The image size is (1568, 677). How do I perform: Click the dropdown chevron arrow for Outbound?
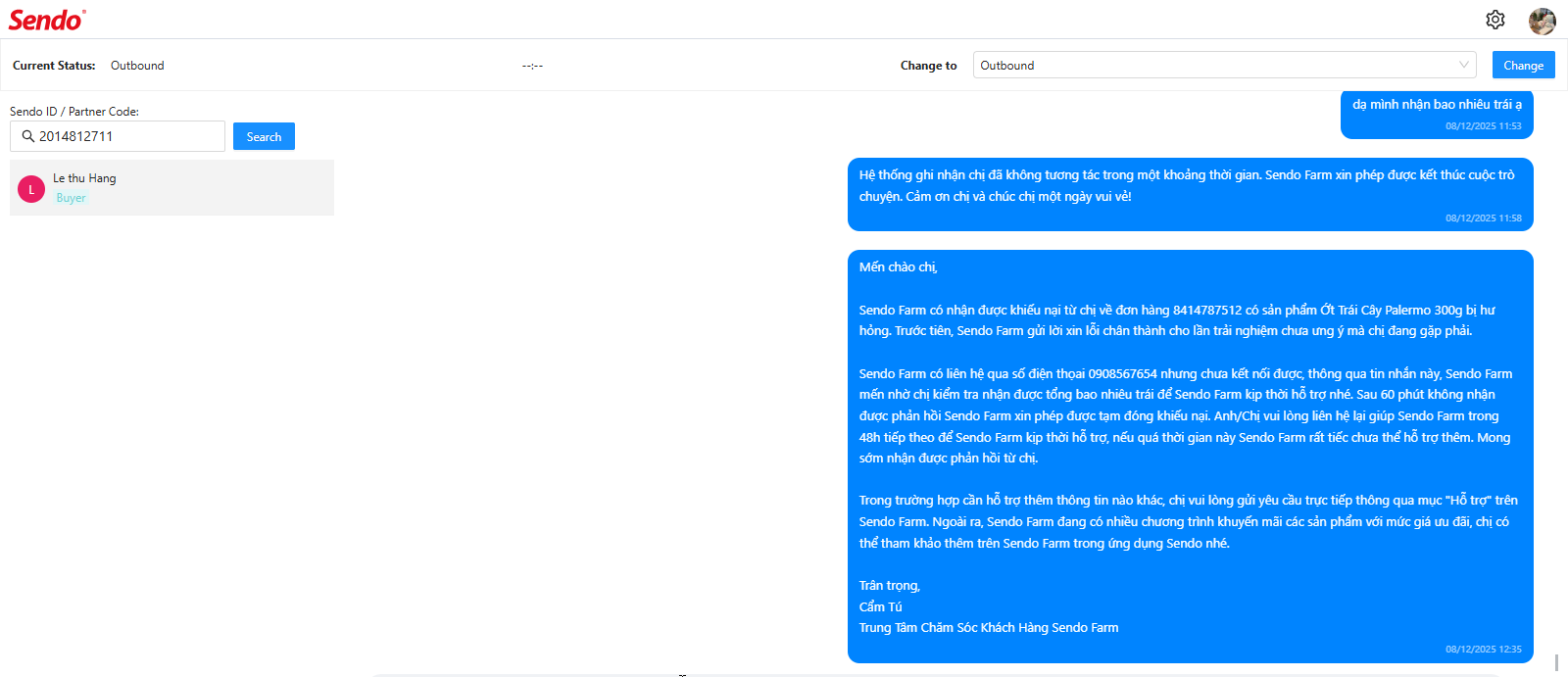(x=1464, y=65)
